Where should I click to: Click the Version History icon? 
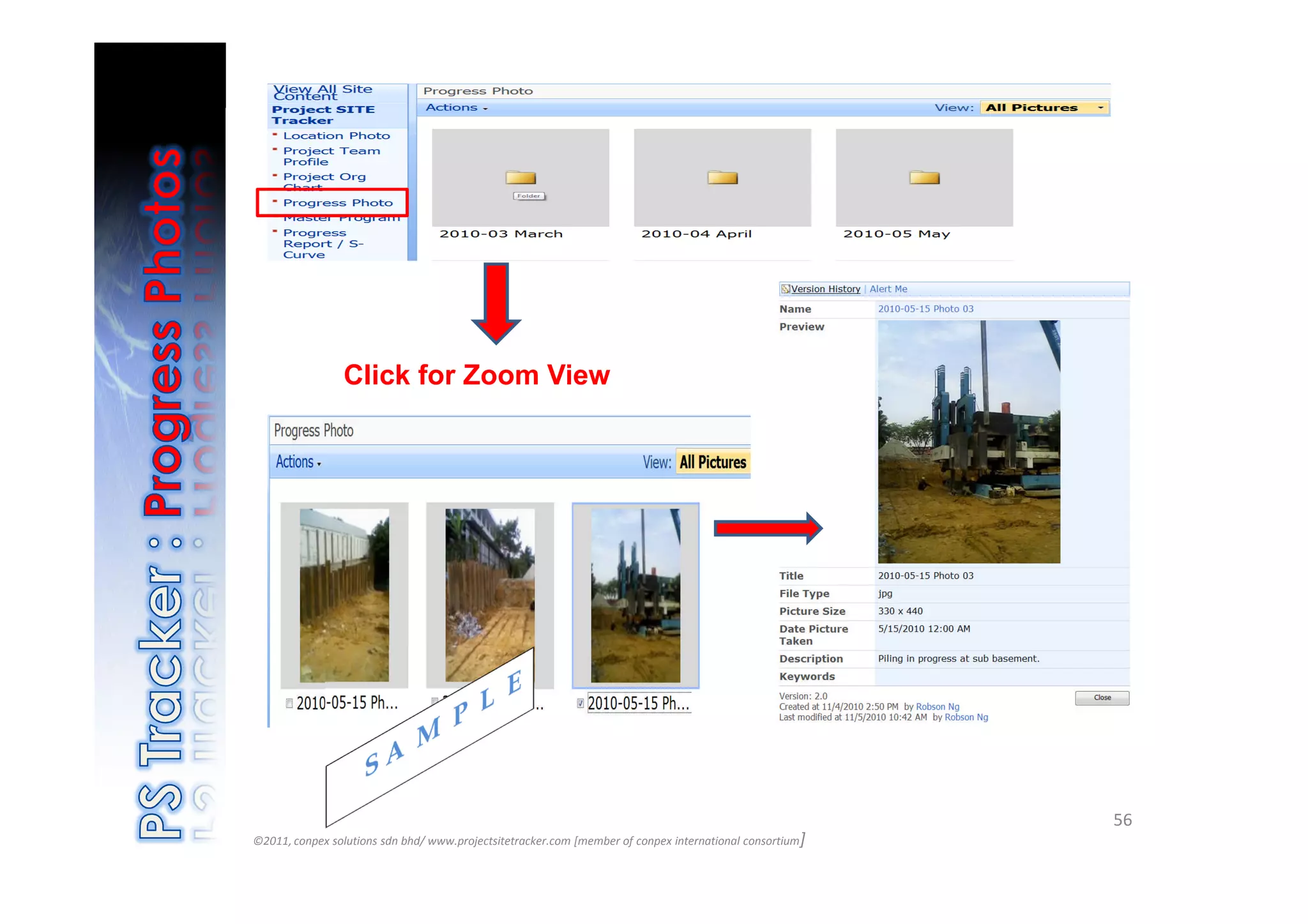[x=786, y=289]
